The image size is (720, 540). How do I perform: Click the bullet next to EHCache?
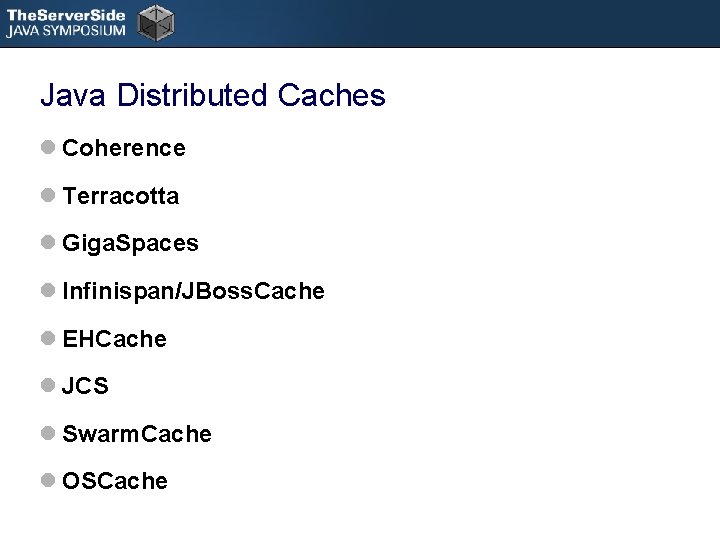point(48,338)
